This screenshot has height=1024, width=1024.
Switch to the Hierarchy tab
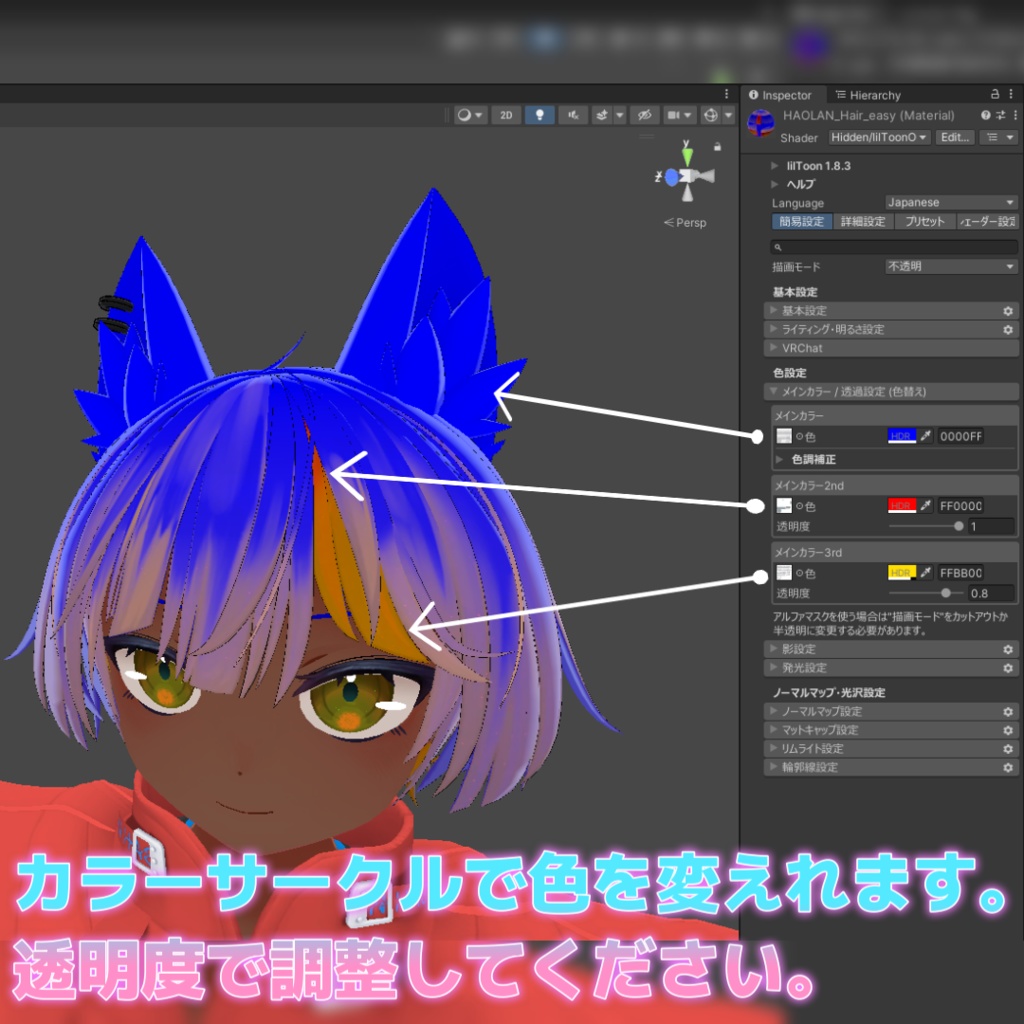(872, 95)
